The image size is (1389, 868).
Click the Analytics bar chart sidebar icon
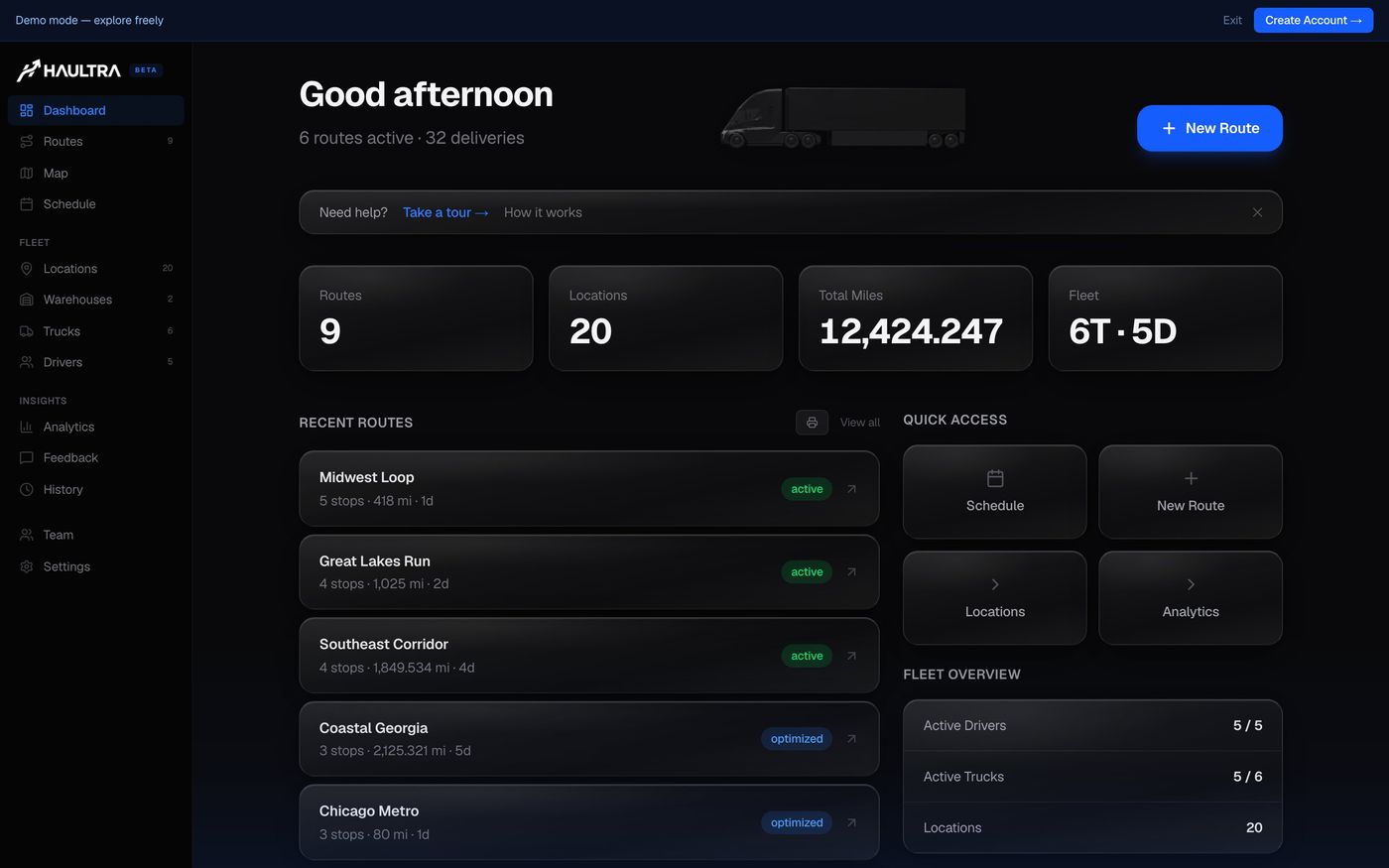pyautogui.click(x=27, y=427)
